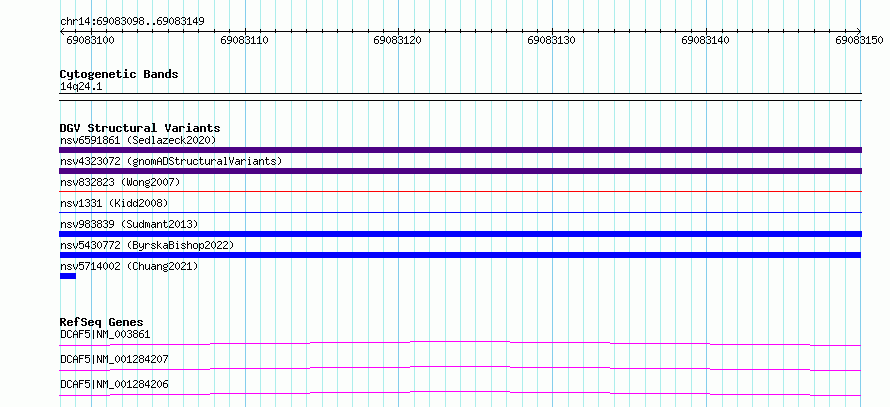Click the magenta intron line under NM_001284206
The image size is (890, 407).
click(460, 393)
